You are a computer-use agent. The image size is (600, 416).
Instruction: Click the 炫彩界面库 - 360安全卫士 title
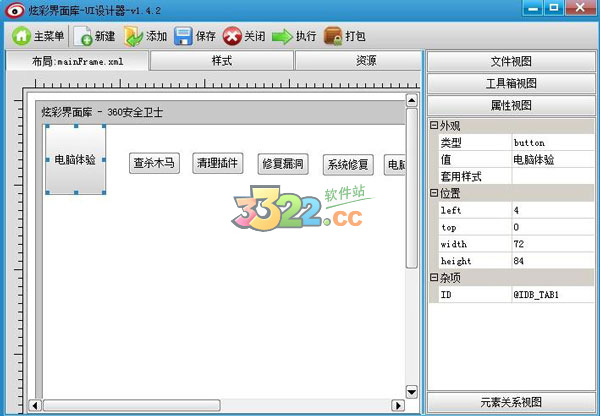tap(102, 112)
